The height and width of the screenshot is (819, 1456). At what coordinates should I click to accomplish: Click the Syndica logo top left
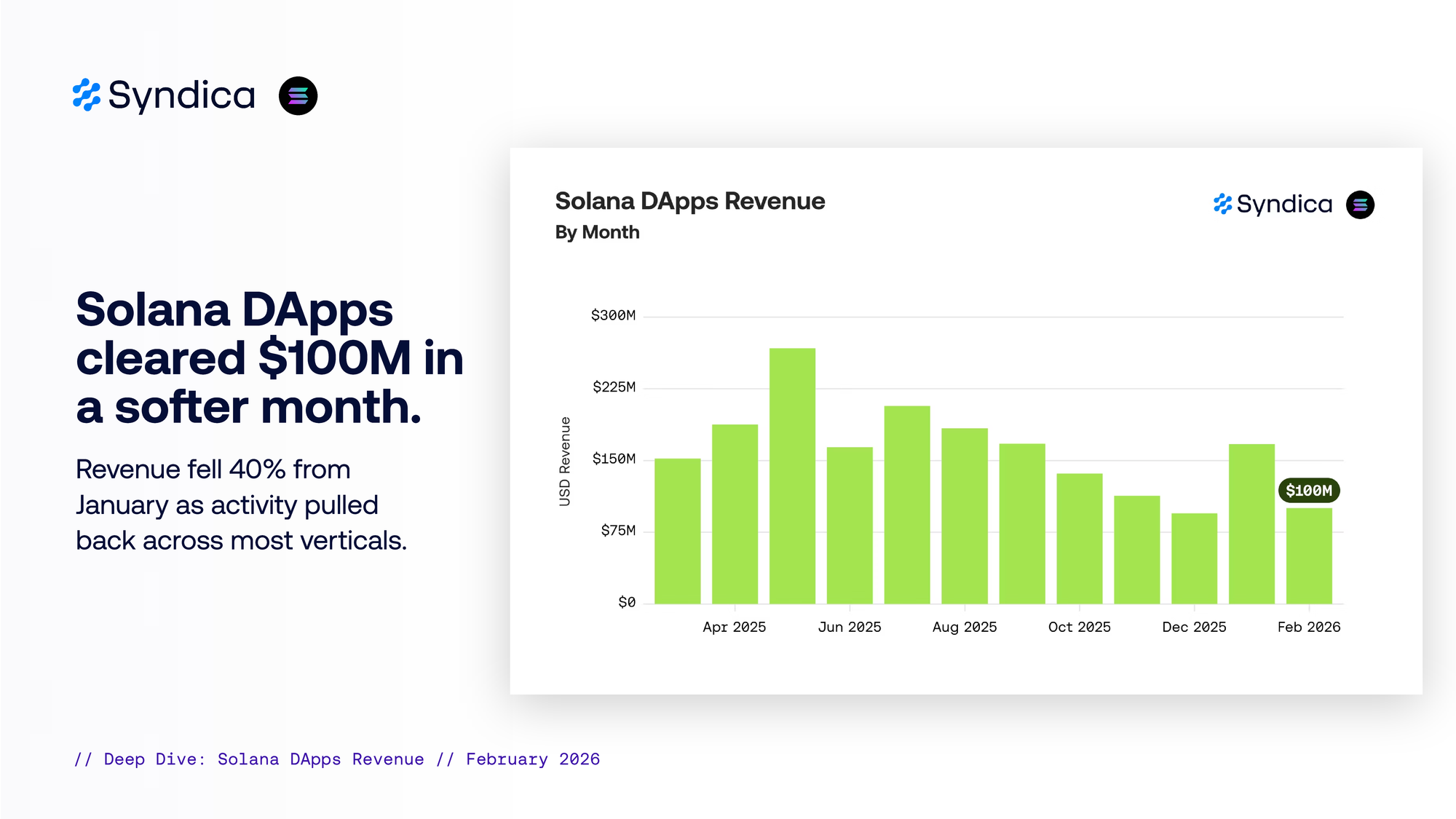tap(164, 95)
